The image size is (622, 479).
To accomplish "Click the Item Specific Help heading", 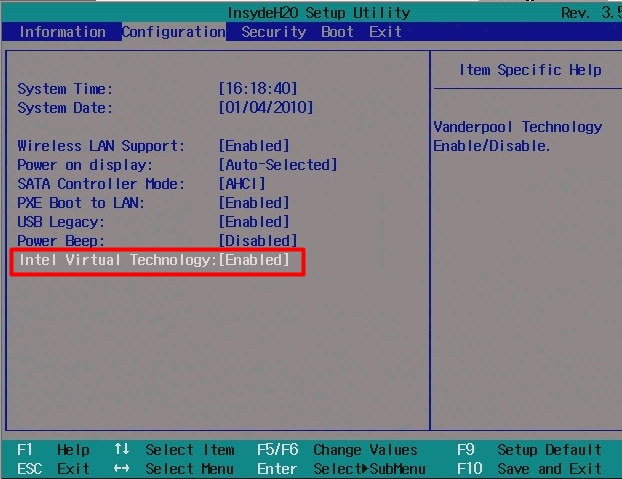I will pyautogui.click(x=530, y=70).
